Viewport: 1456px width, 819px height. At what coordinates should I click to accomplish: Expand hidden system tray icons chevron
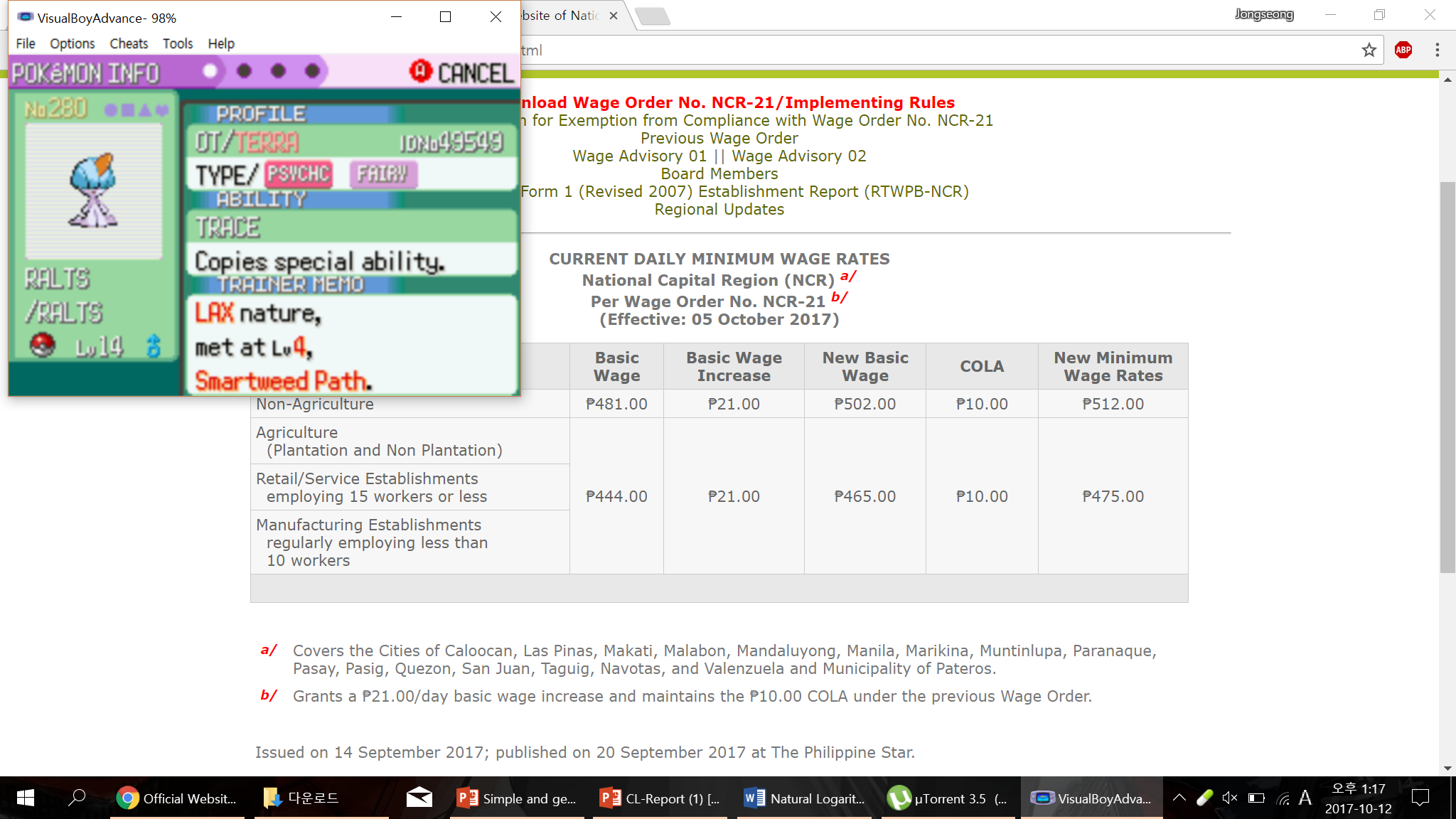[x=1179, y=798]
